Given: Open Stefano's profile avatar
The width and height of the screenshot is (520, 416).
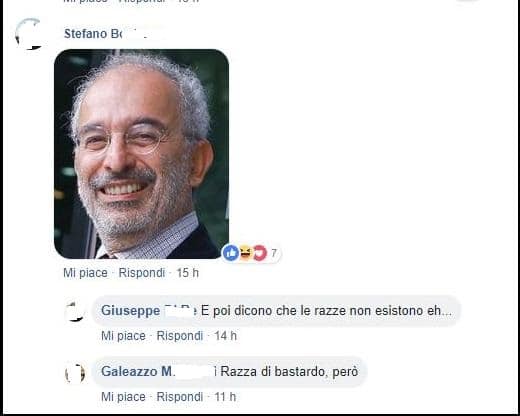Looking at the screenshot, I should (30, 34).
